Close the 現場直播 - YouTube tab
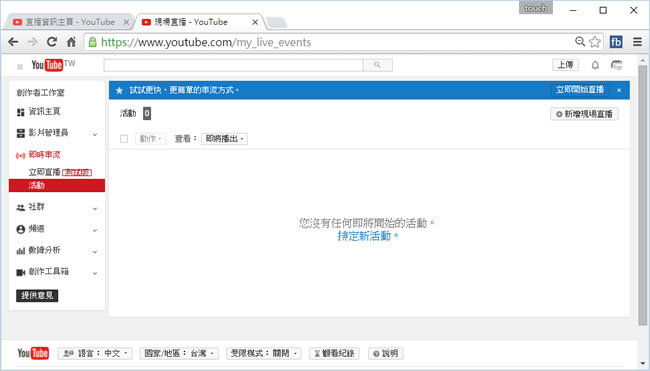This screenshot has height=371, width=650. point(255,22)
